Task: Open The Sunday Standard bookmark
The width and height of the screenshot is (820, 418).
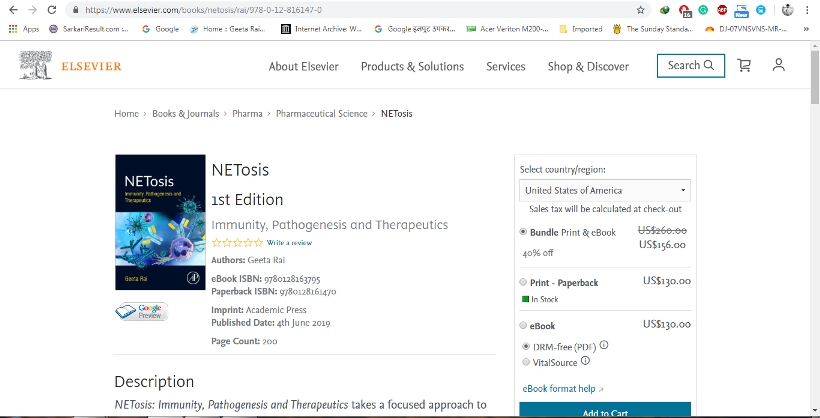Action: (653, 29)
